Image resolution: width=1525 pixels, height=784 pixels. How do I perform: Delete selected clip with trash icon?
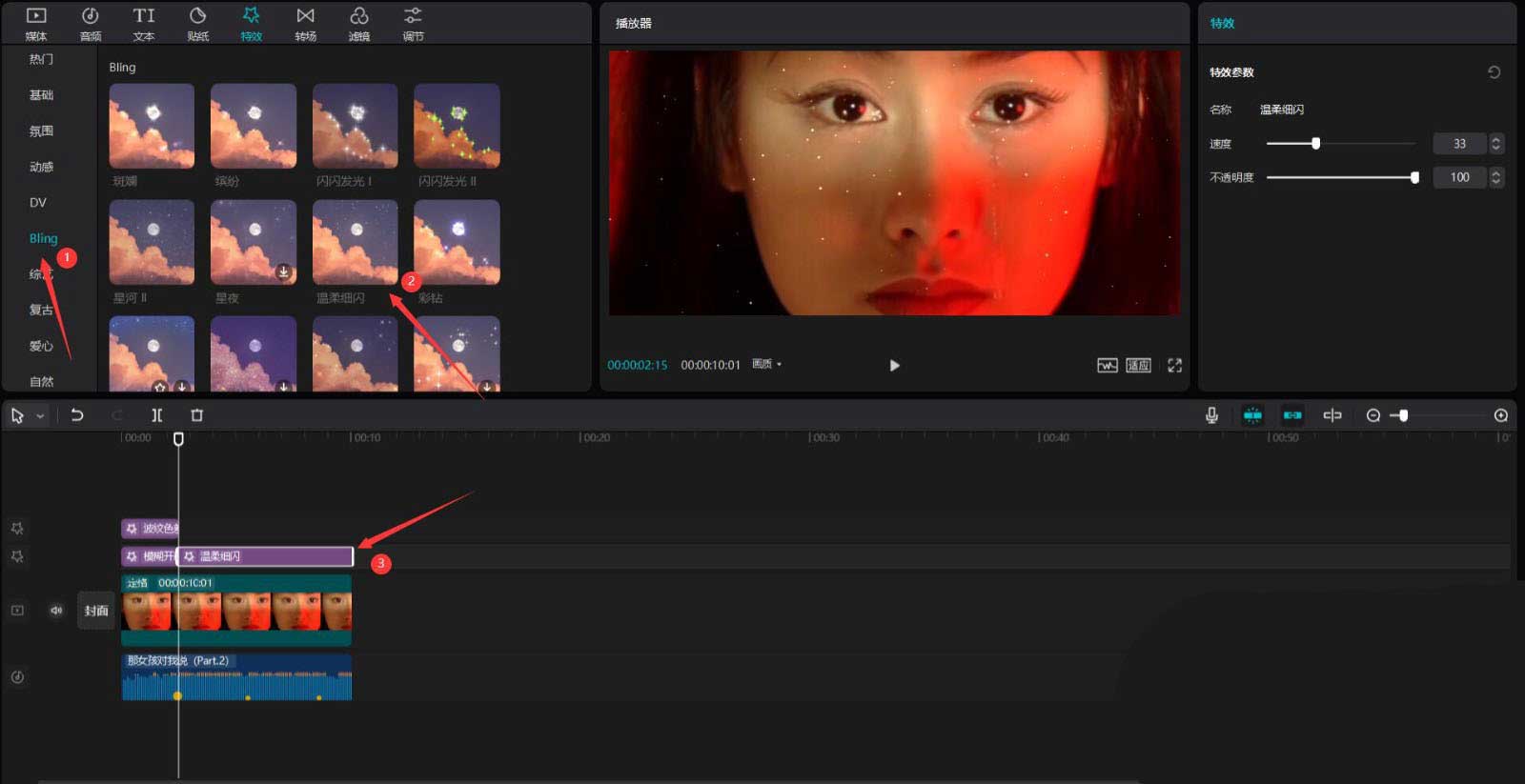click(x=197, y=415)
